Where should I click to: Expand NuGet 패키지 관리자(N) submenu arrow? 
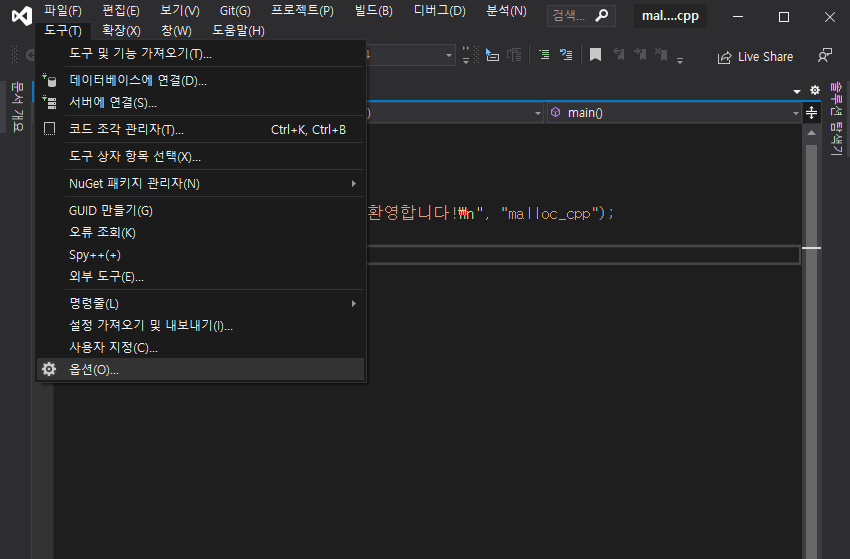click(x=353, y=183)
